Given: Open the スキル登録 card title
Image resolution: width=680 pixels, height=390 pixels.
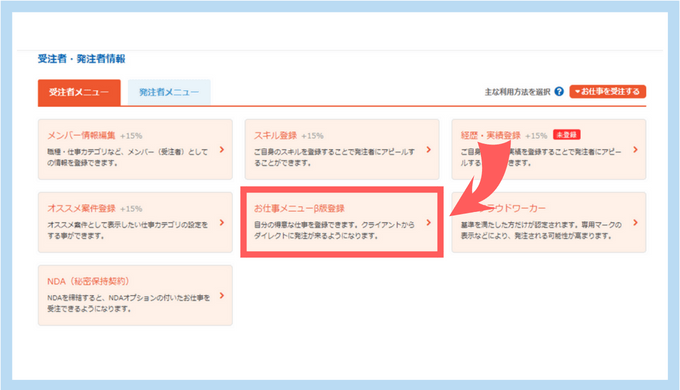Looking at the screenshot, I should (275, 135).
